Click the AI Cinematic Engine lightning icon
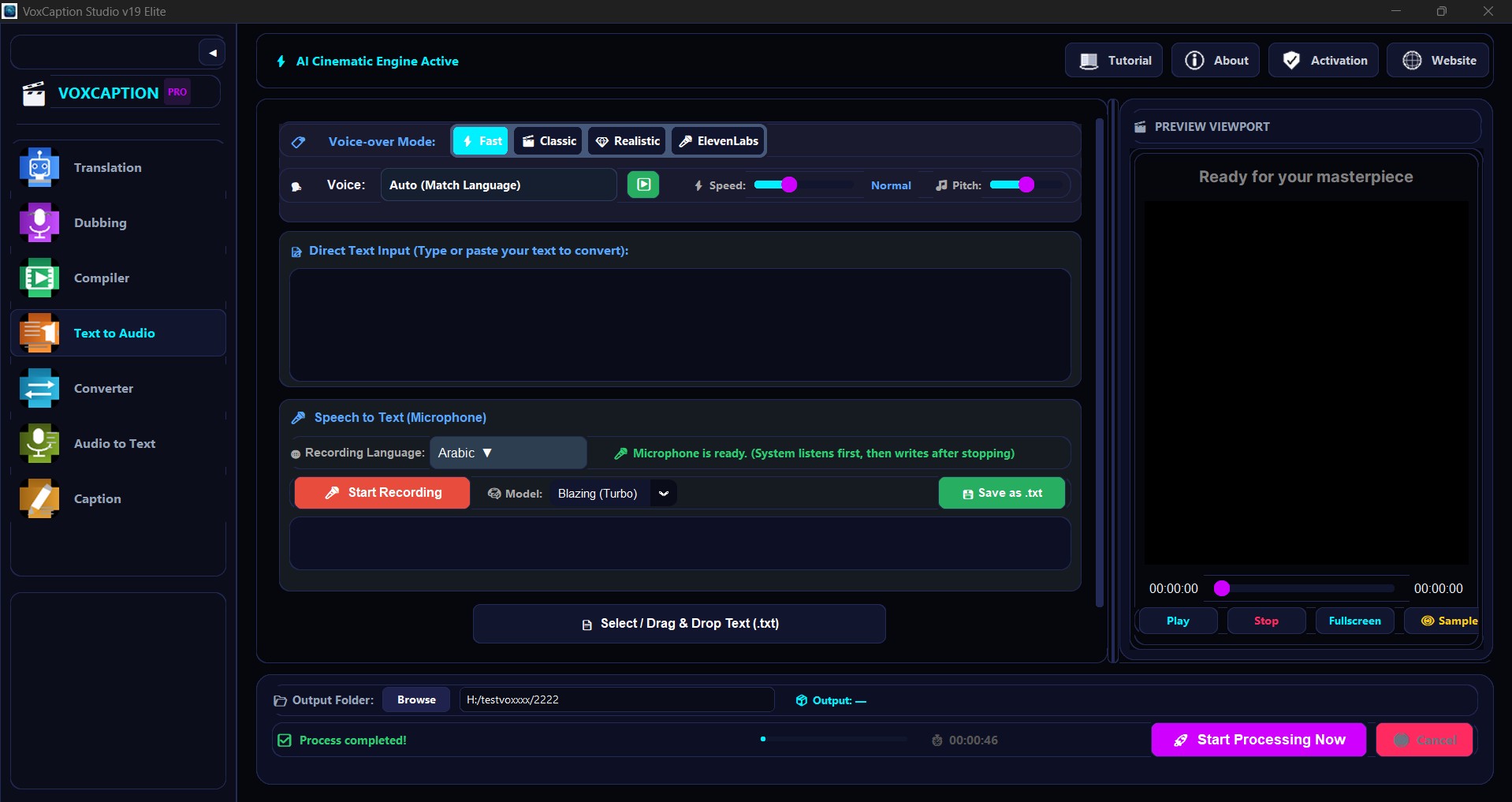Viewport: 1512px width, 802px height. coord(281,62)
